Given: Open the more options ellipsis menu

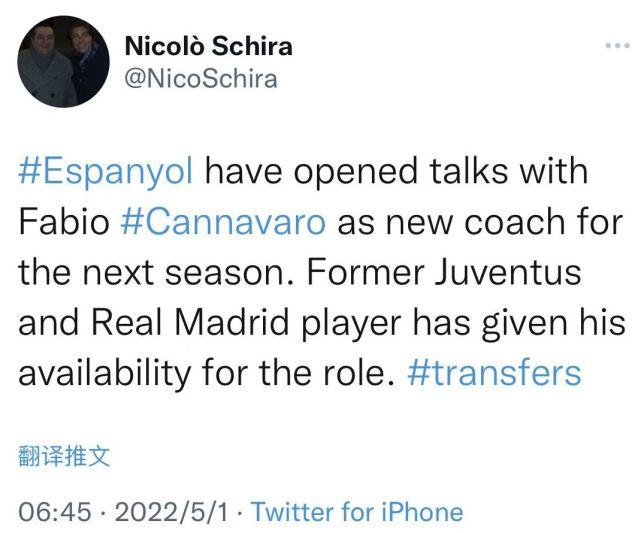Looking at the screenshot, I should tap(615, 48).
